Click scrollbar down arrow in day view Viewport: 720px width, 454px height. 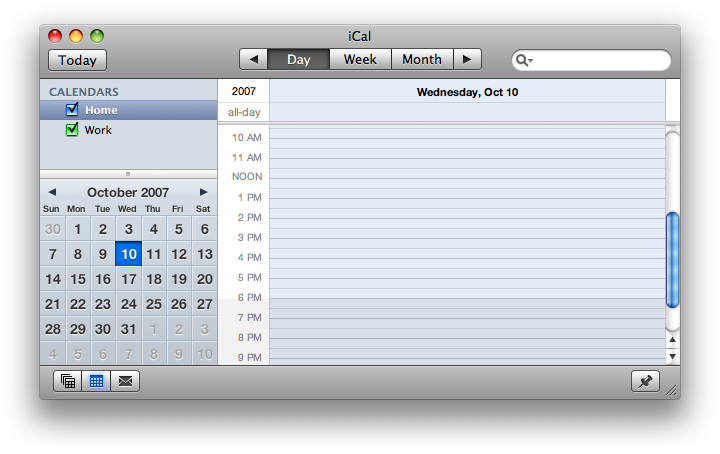tap(672, 355)
